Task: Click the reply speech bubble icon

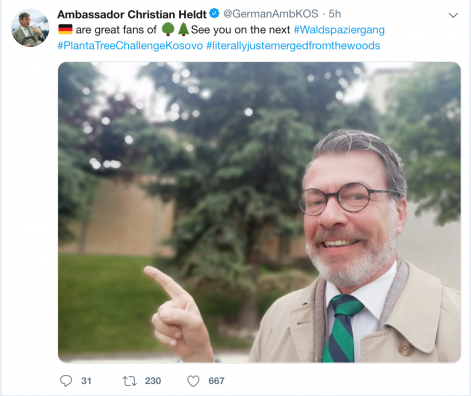Action: [66, 381]
